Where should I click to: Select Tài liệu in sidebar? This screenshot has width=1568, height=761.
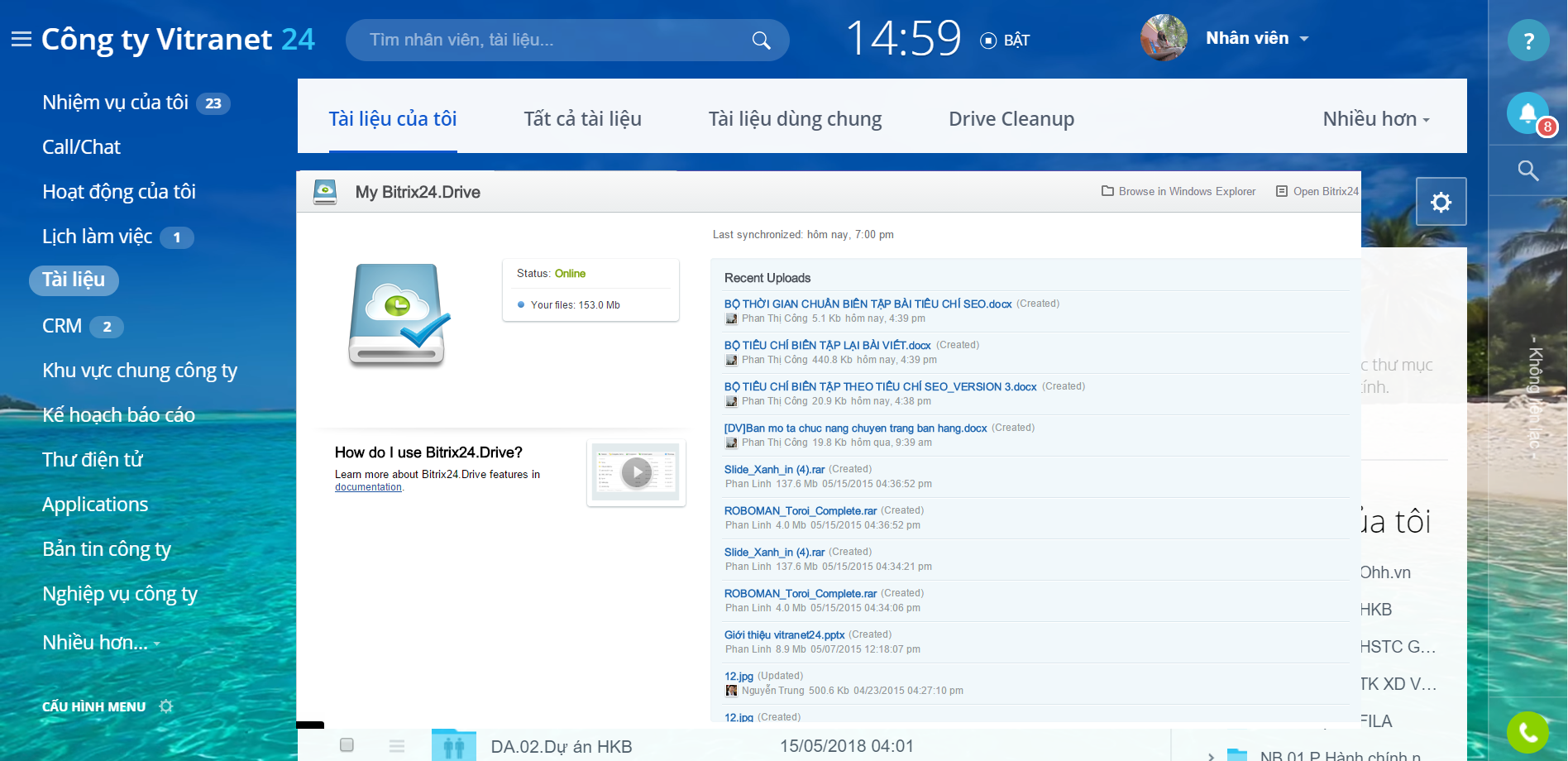tap(74, 280)
